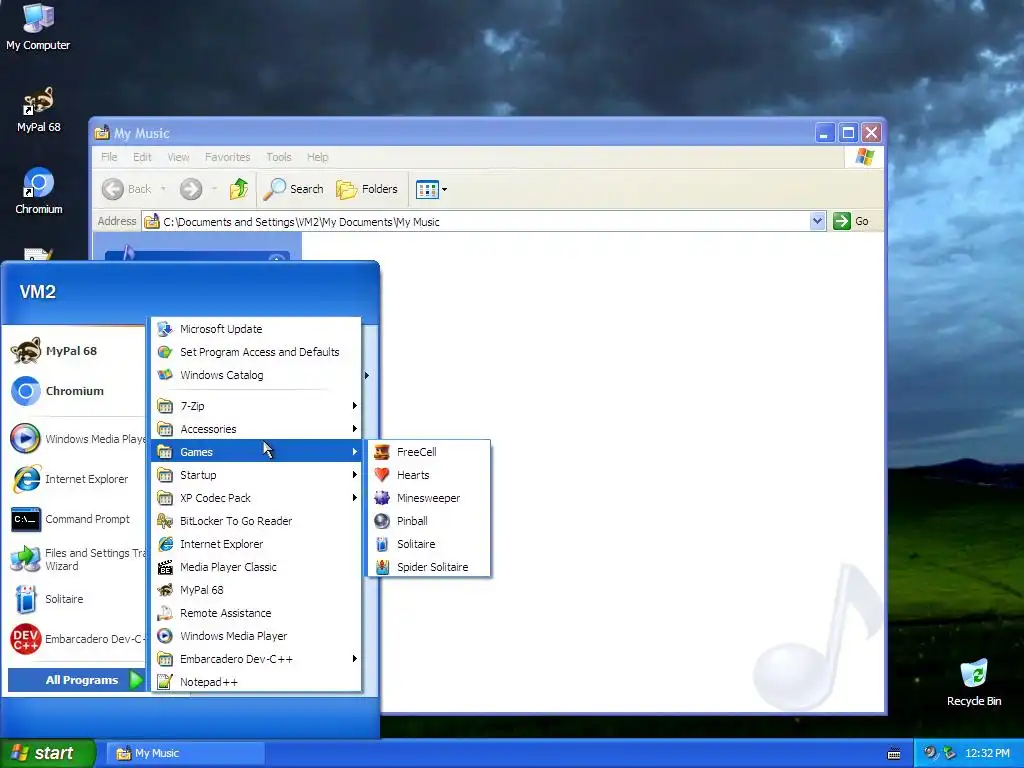Click the Up folder icon

(239, 189)
